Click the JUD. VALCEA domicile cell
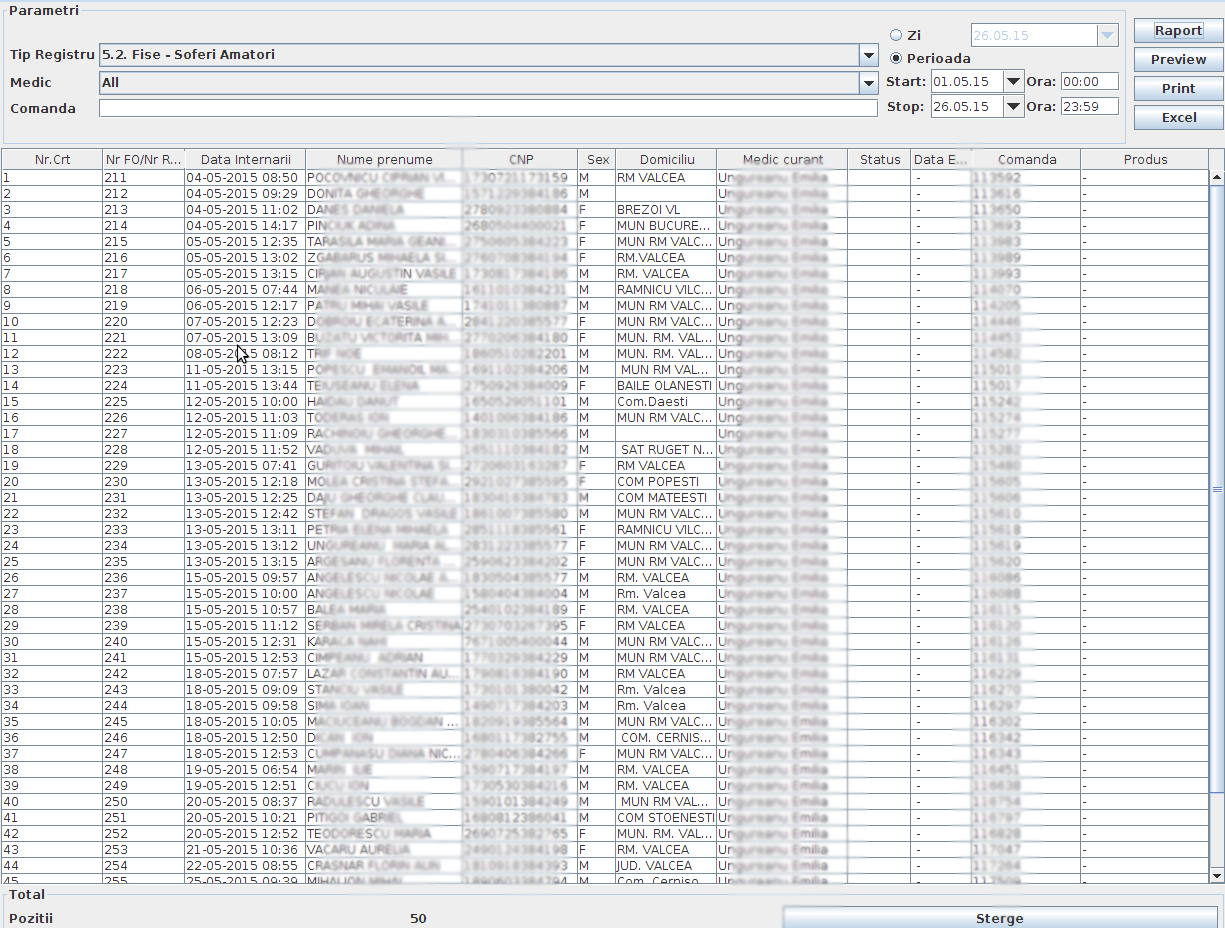Screen dimensions: 1225x928 pos(666,865)
